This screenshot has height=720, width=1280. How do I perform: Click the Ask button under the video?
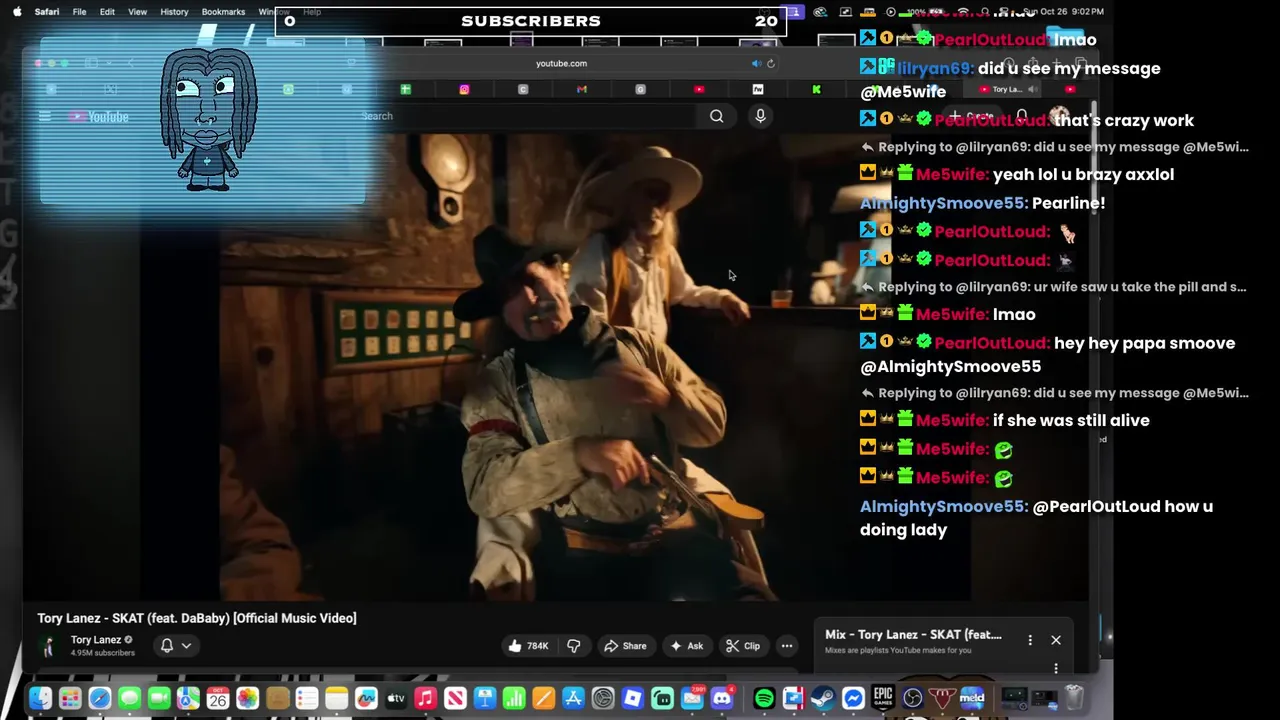(x=686, y=646)
